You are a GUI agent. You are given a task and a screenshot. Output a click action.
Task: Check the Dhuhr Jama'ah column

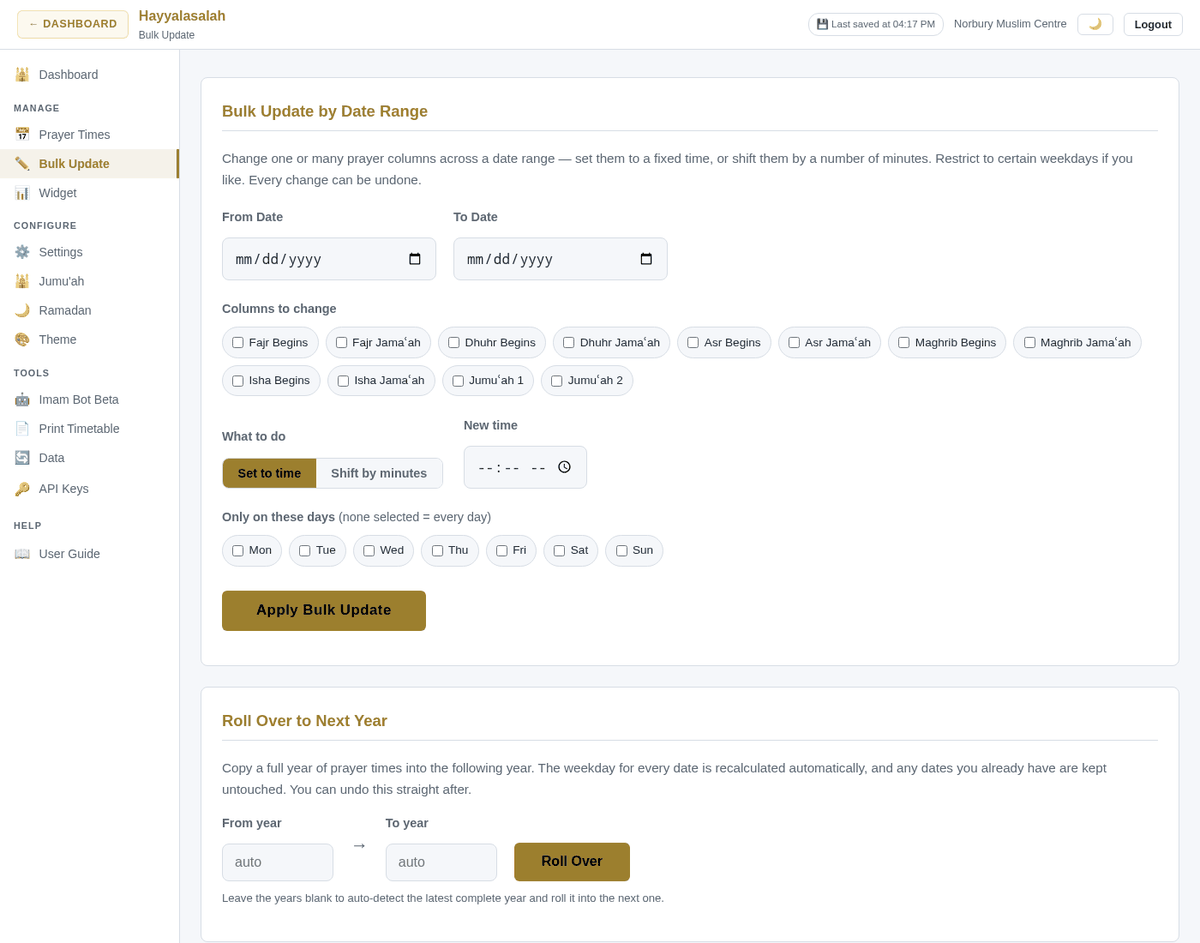(569, 342)
